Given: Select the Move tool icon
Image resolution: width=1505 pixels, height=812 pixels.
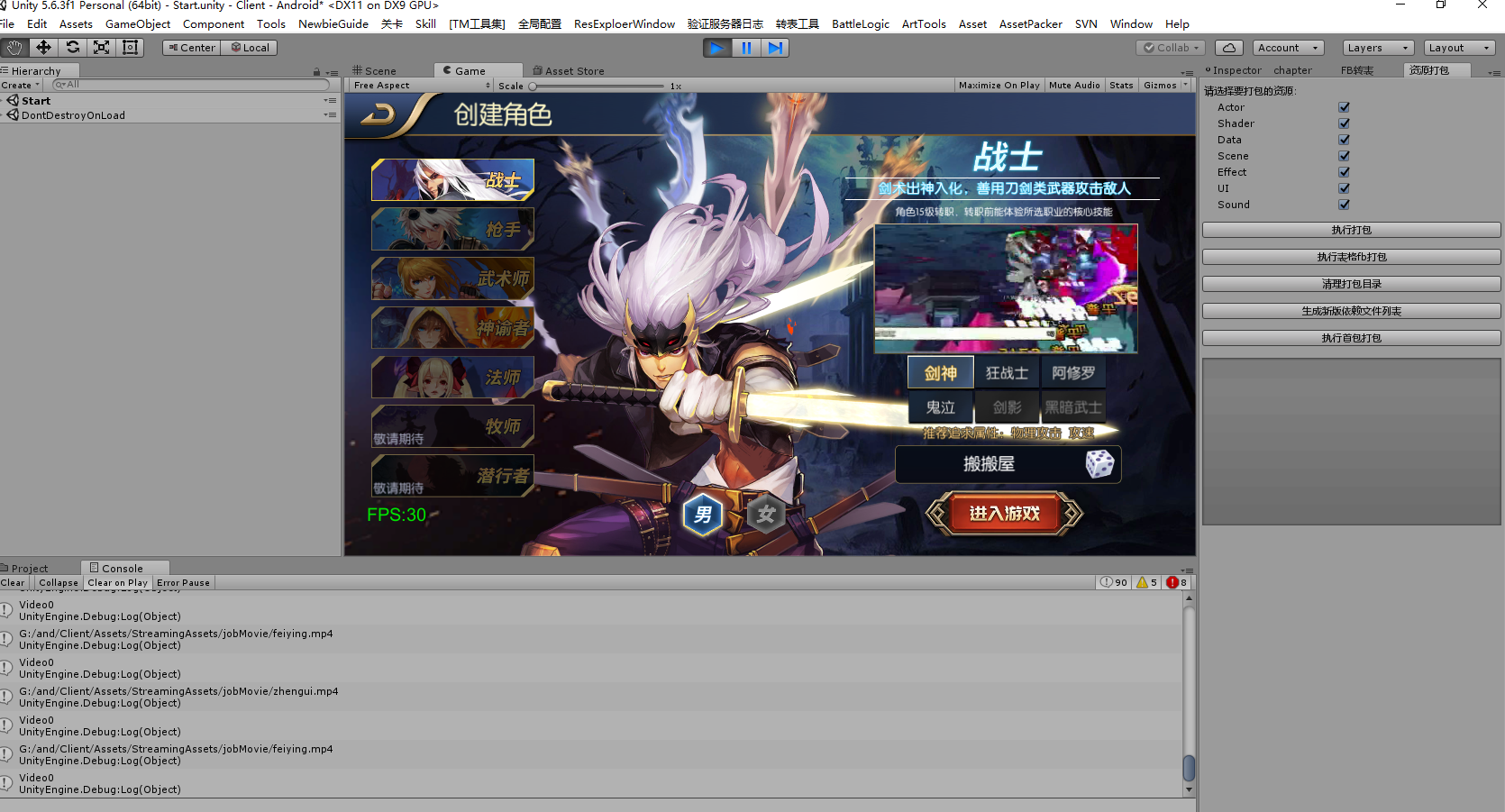Looking at the screenshot, I should pos(43,48).
